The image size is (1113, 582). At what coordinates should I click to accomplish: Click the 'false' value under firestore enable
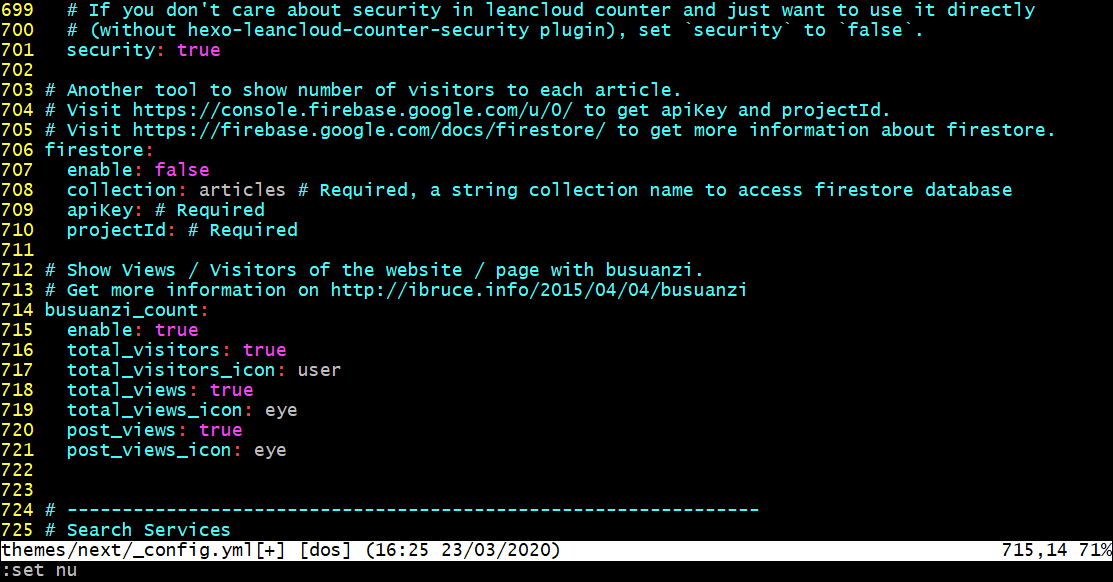point(182,170)
